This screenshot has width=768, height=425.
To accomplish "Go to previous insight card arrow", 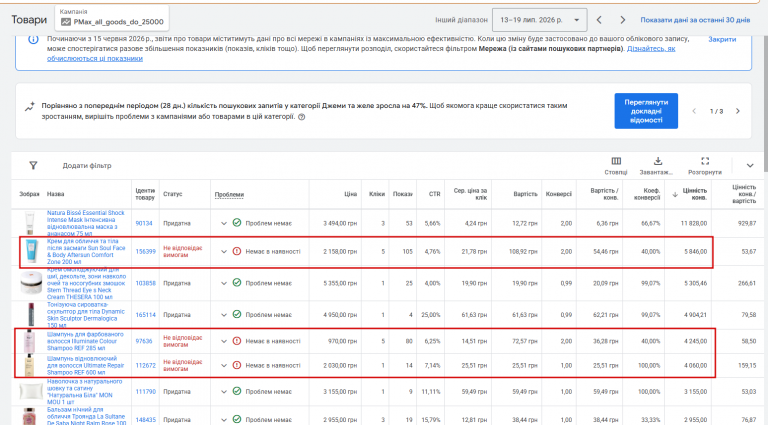I will [x=694, y=111].
